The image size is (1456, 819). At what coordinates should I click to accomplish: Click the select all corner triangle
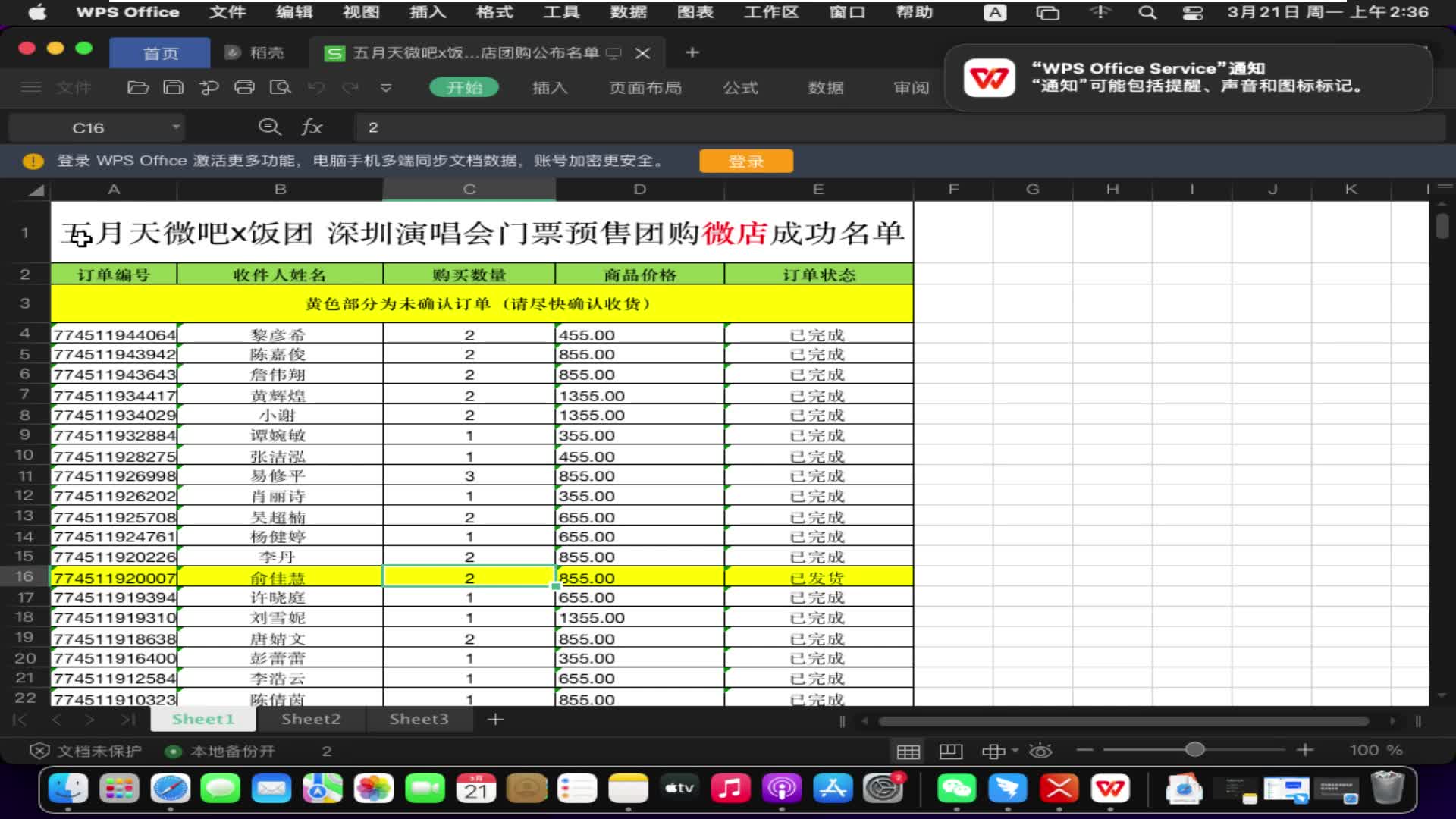pos(36,190)
